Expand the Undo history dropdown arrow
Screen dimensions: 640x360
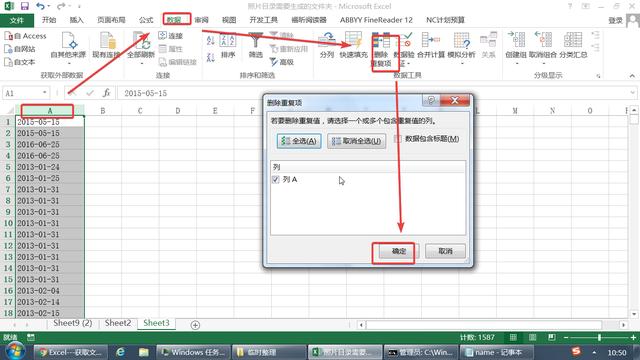49,7
